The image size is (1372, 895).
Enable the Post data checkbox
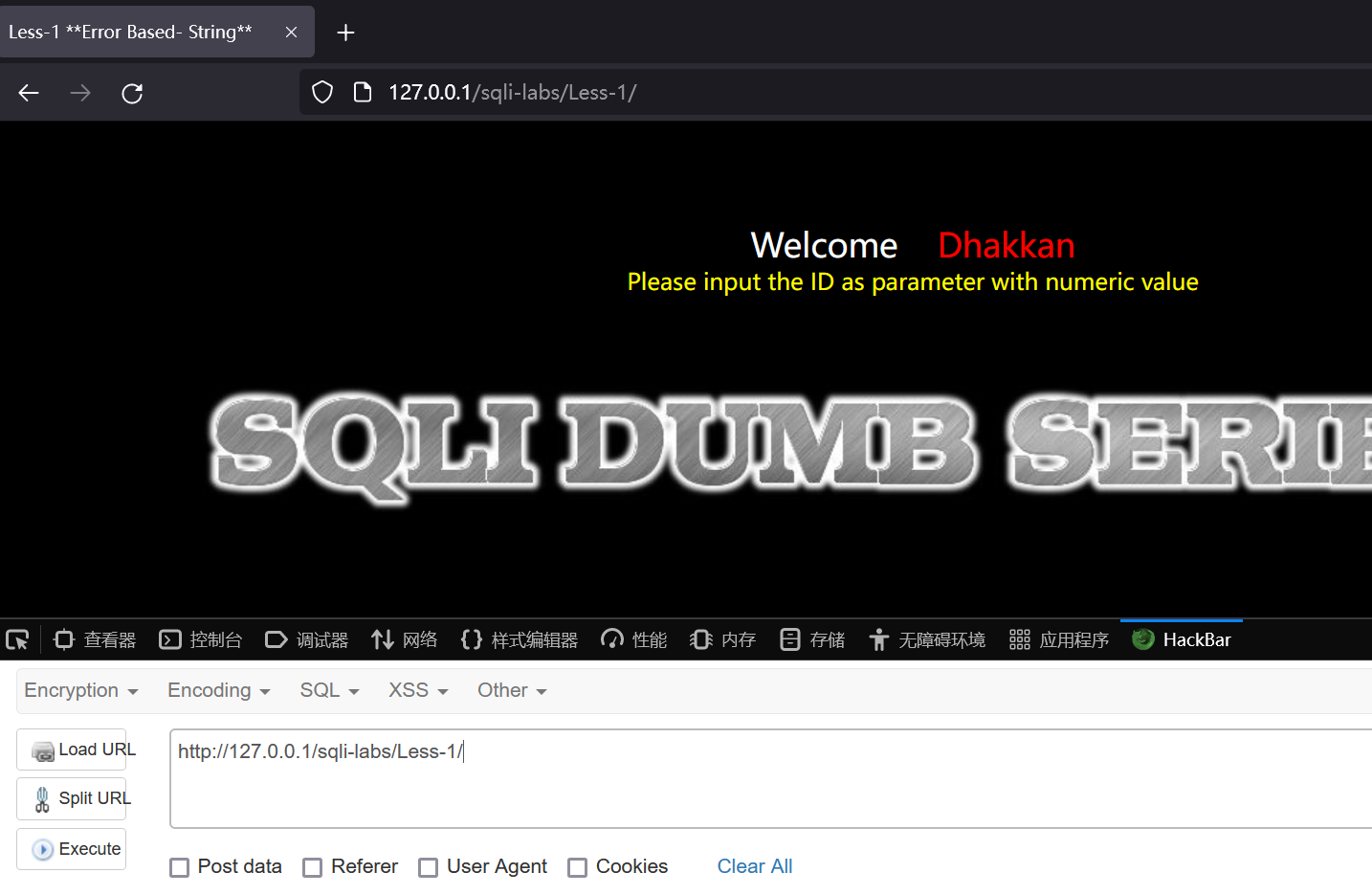coord(179,867)
